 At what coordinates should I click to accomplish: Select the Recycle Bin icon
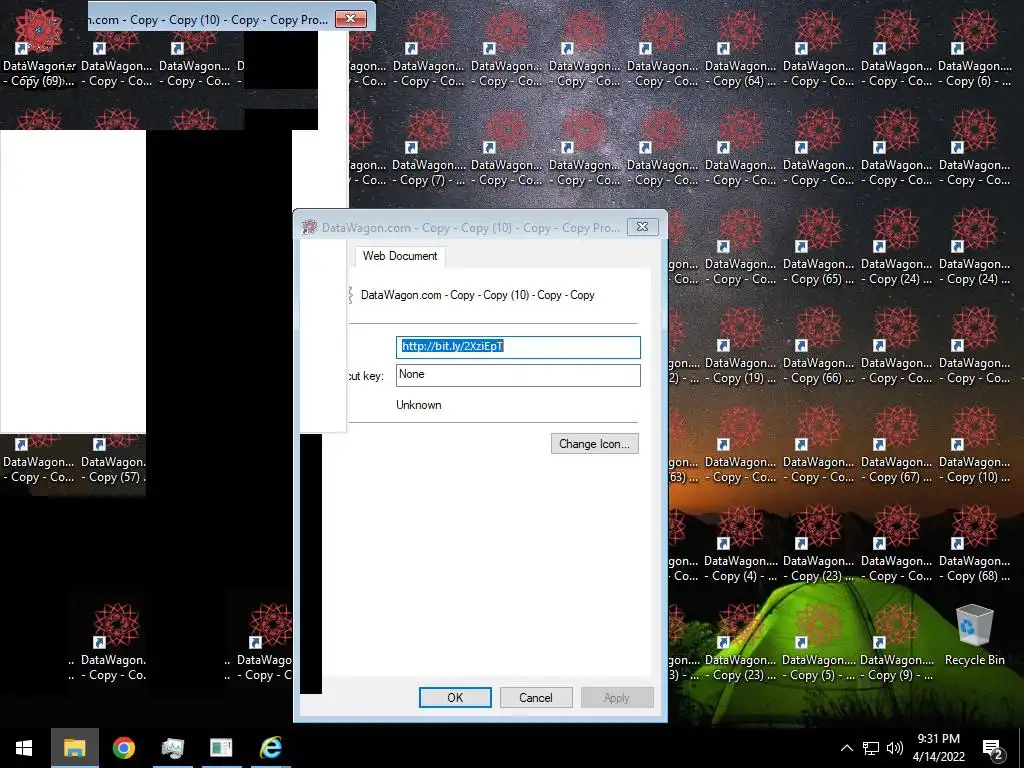(x=974, y=635)
